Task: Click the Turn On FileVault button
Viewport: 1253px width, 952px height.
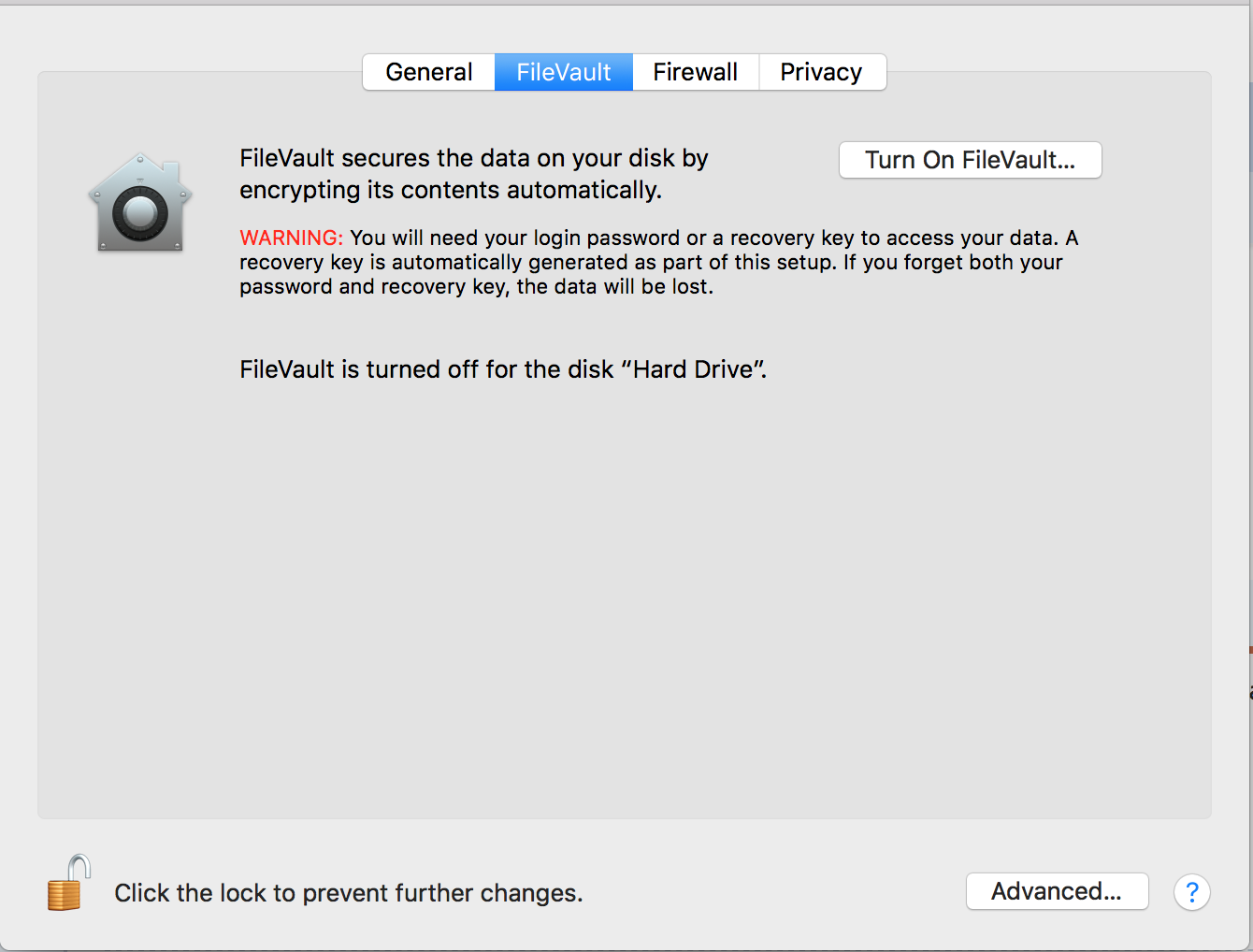Action: tap(971, 160)
